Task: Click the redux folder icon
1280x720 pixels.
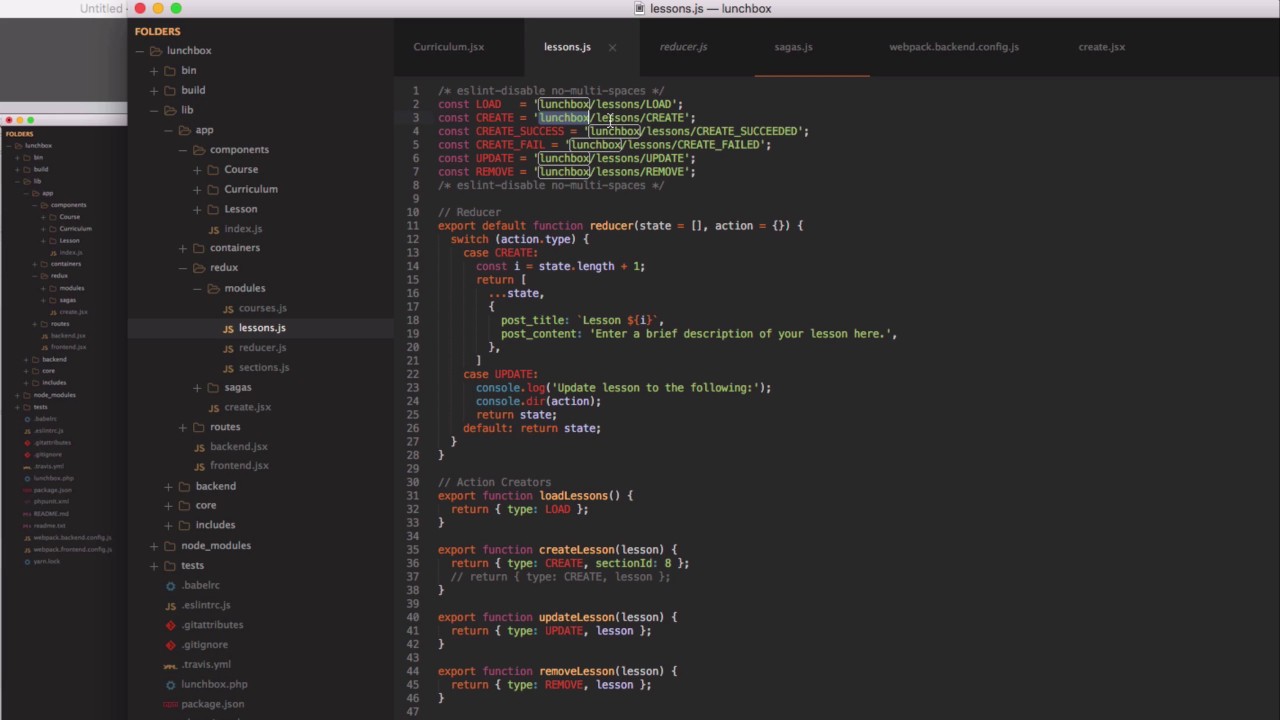Action: tap(199, 268)
